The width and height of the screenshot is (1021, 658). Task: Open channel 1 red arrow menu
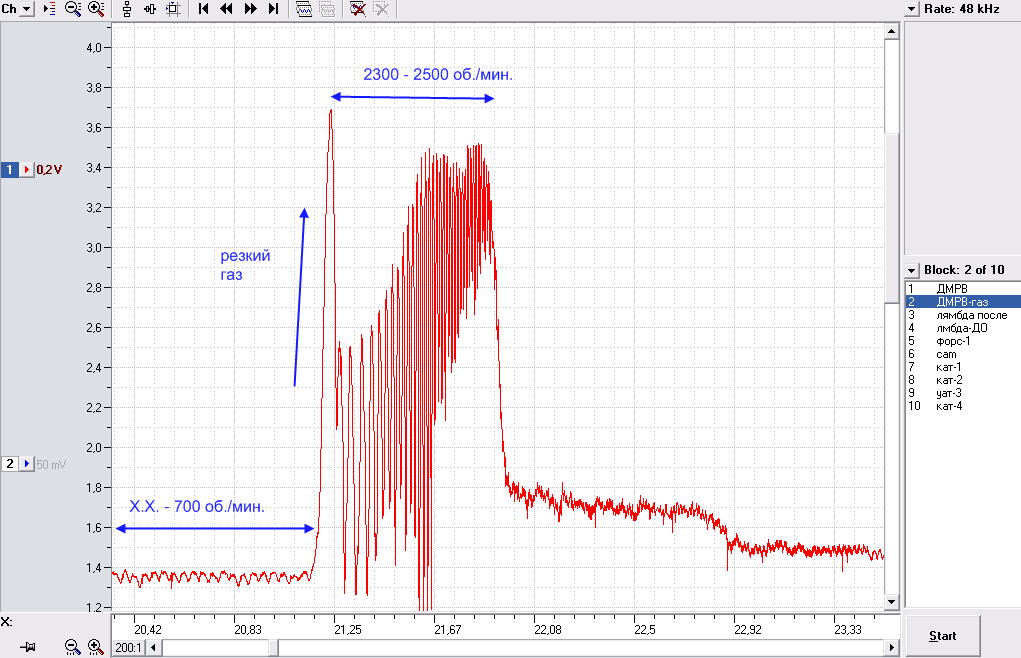tap(27, 170)
